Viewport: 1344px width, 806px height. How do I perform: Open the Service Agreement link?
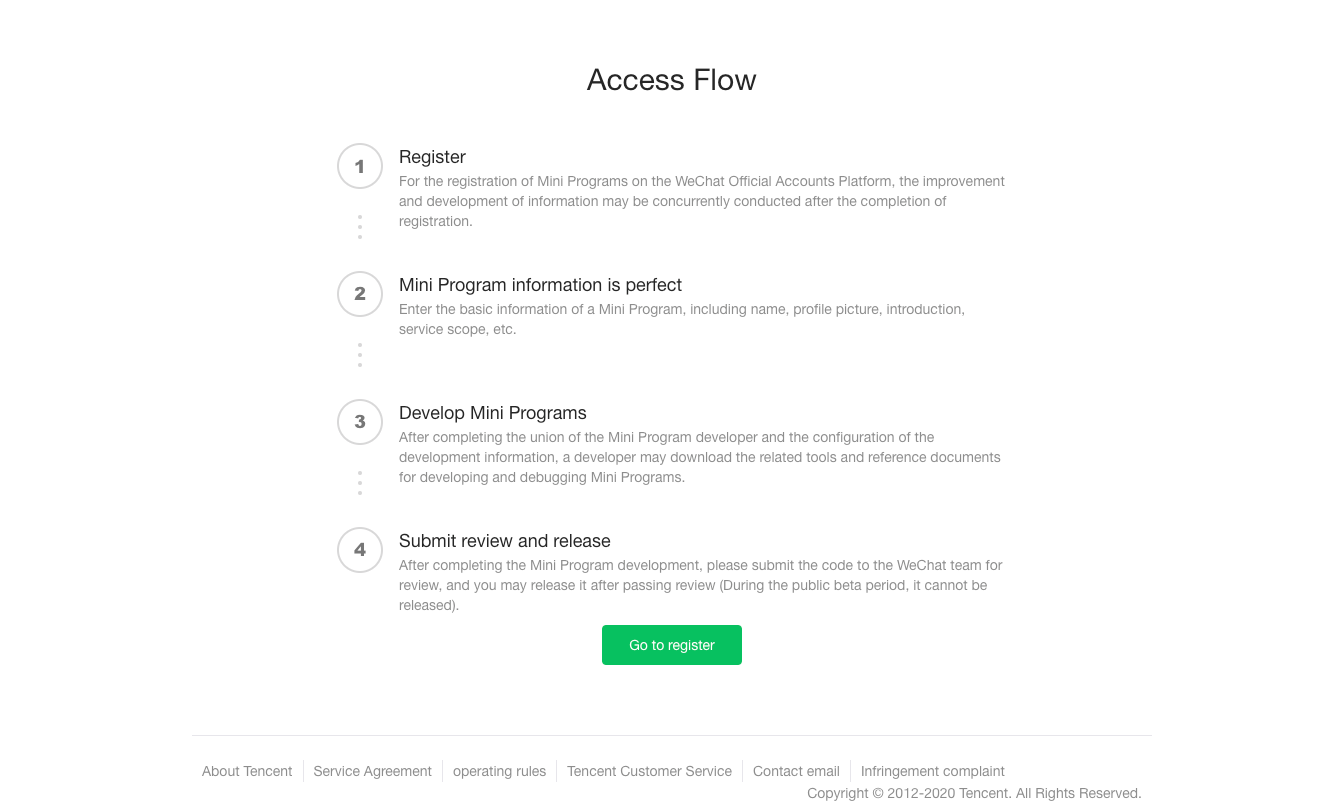pos(372,771)
